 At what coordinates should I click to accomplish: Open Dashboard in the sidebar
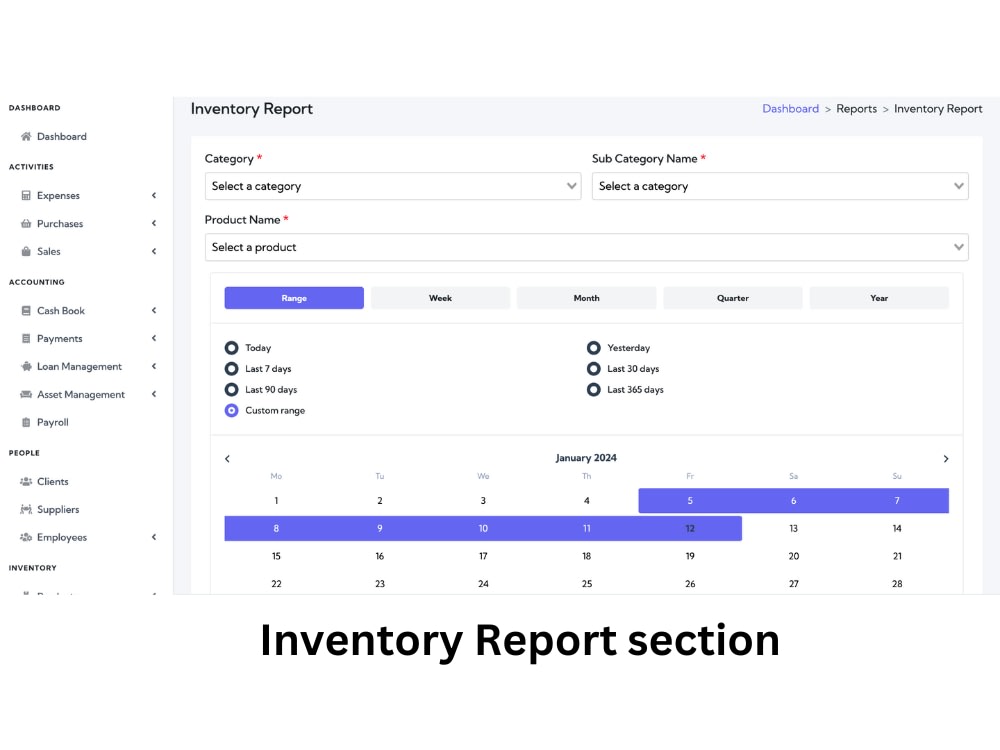click(62, 136)
